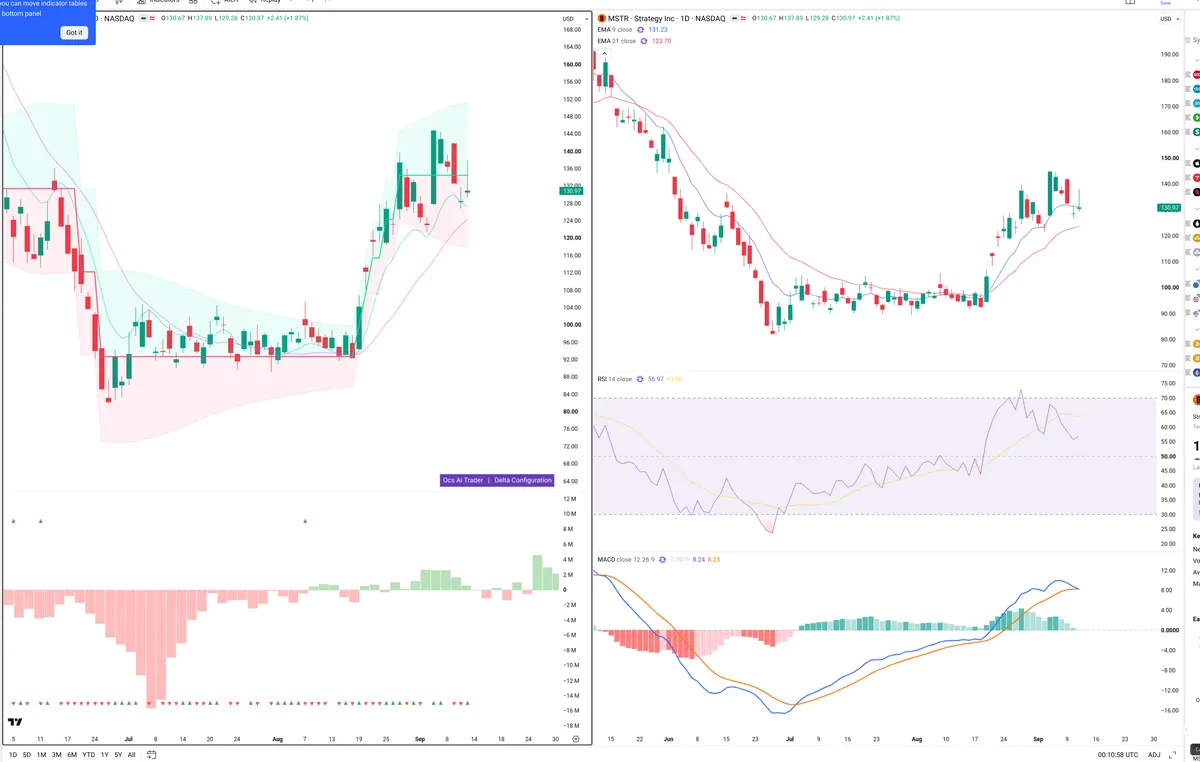
Task: Click the MACD value 8.24
Action: coord(699,559)
